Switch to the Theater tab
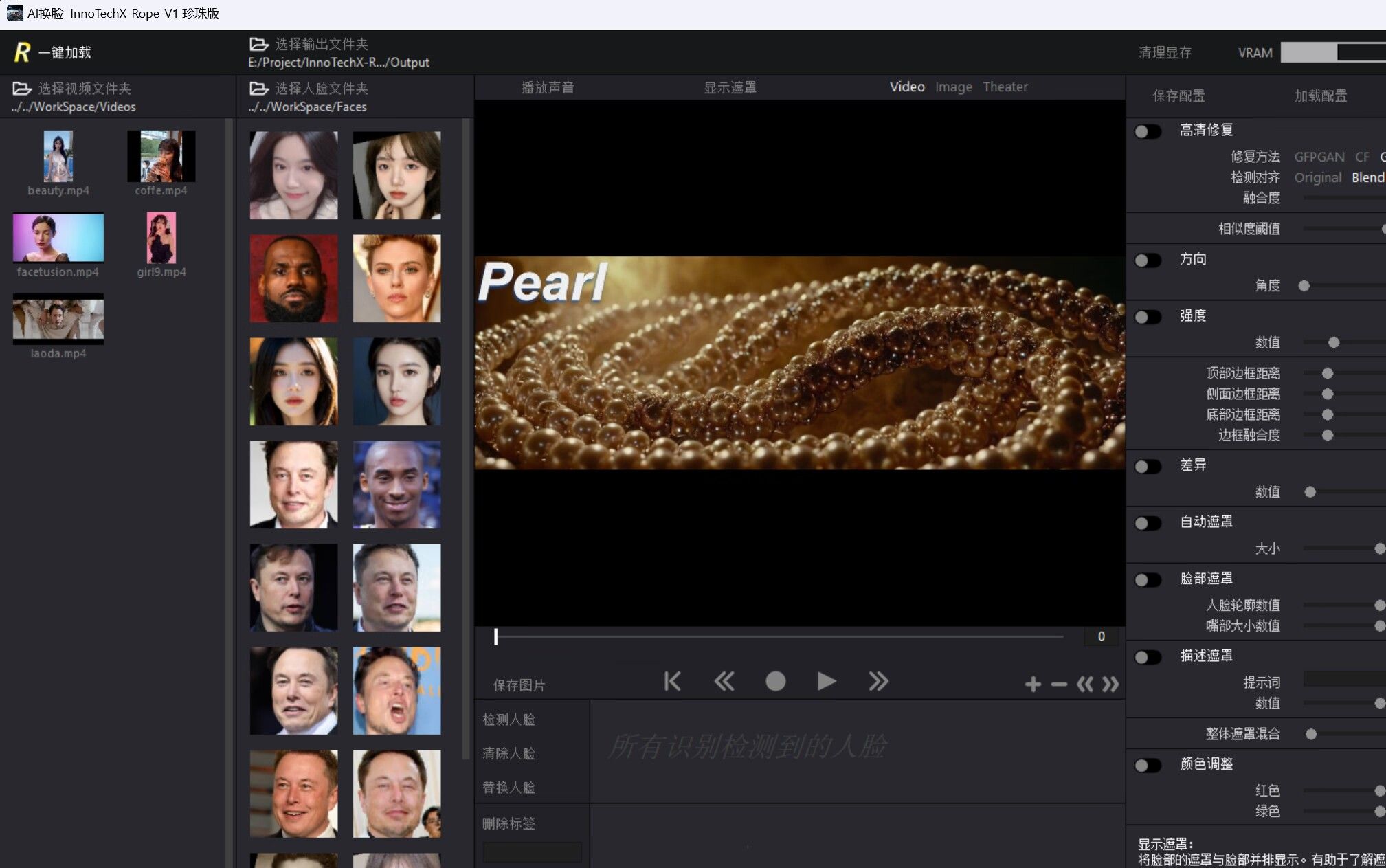Viewport: 1386px width, 868px height. point(1005,87)
